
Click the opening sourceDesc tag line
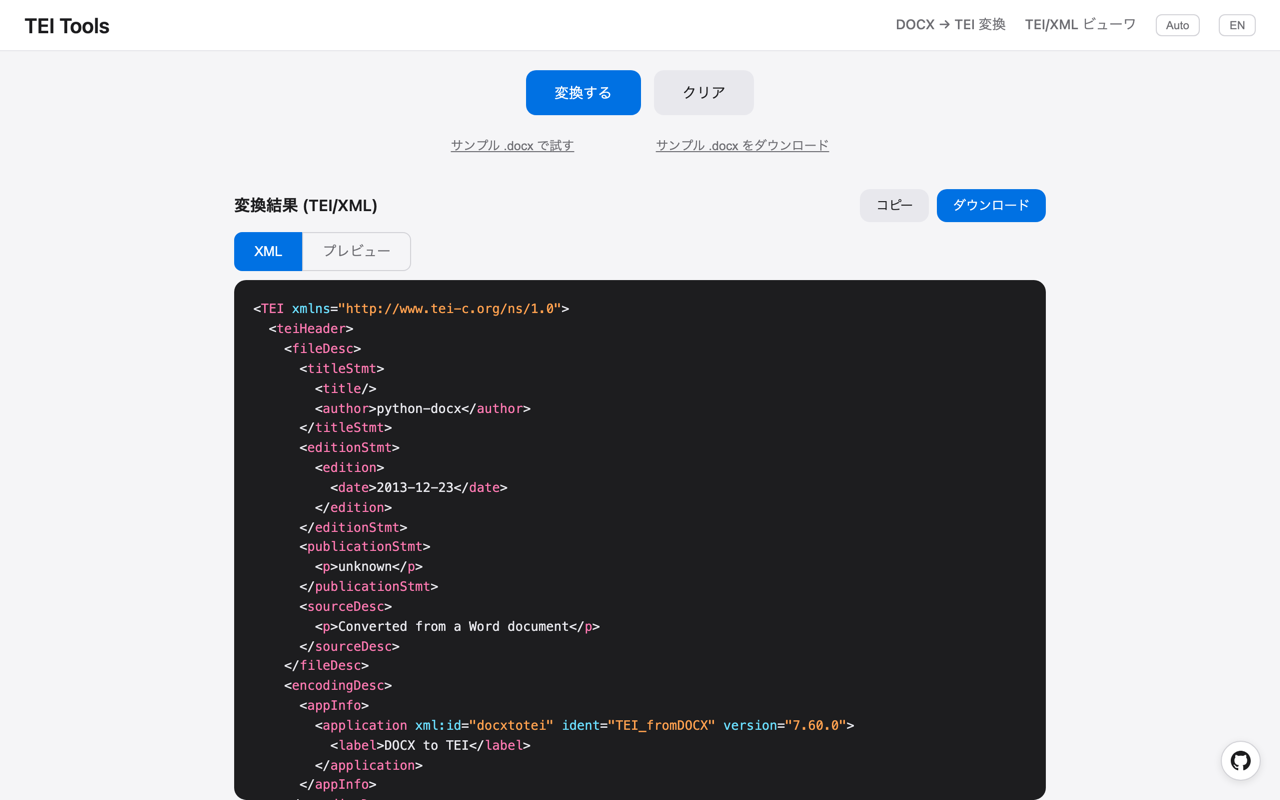click(x=346, y=607)
